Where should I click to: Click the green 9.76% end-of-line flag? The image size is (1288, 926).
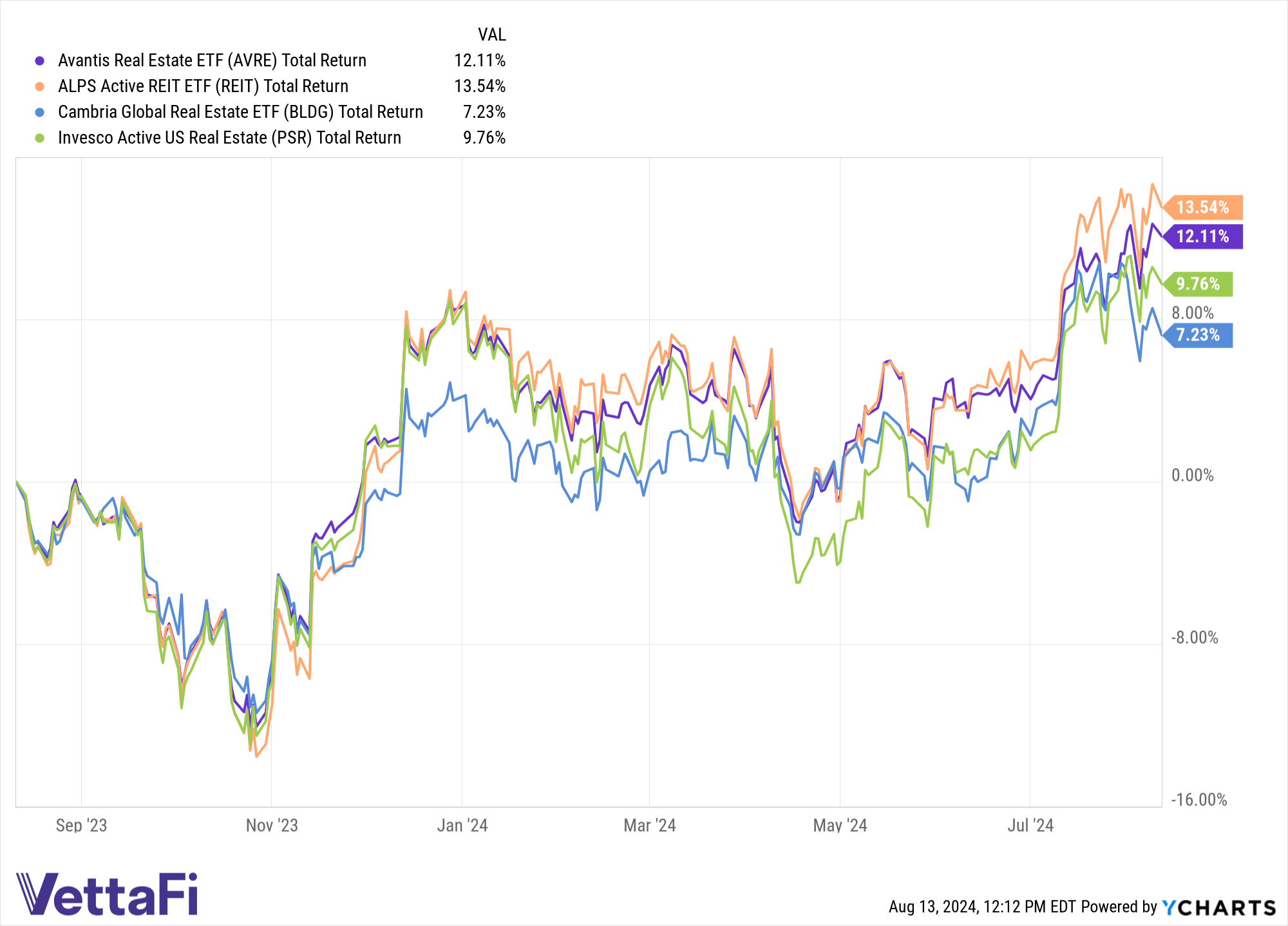coord(1197,284)
